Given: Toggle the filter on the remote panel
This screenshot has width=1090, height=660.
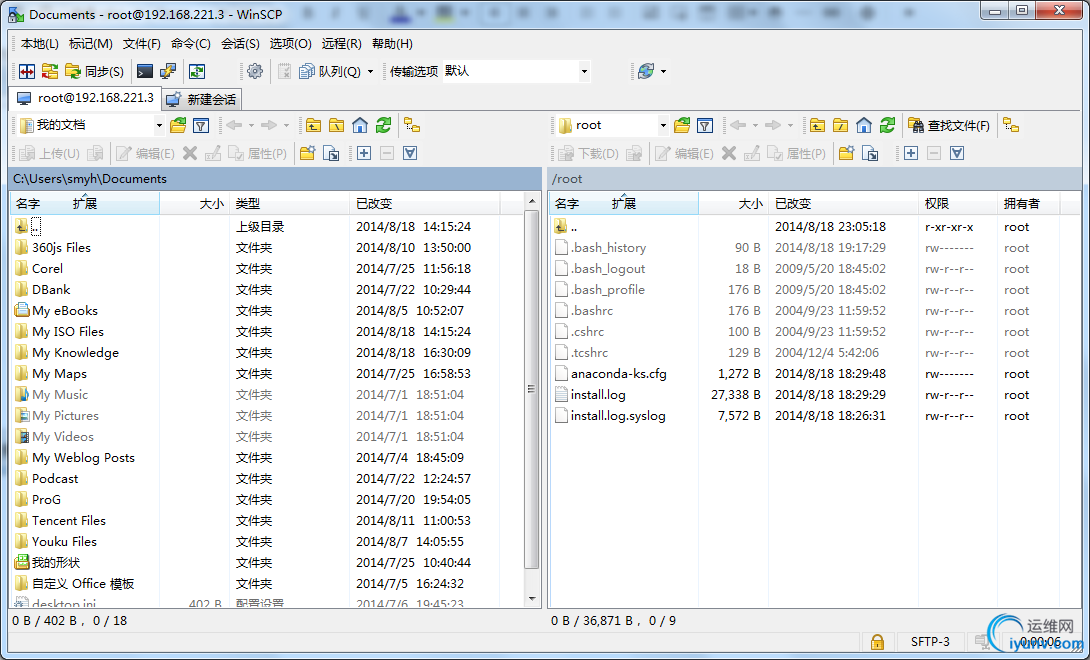Looking at the screenshot, I should [x=704, y=125].
